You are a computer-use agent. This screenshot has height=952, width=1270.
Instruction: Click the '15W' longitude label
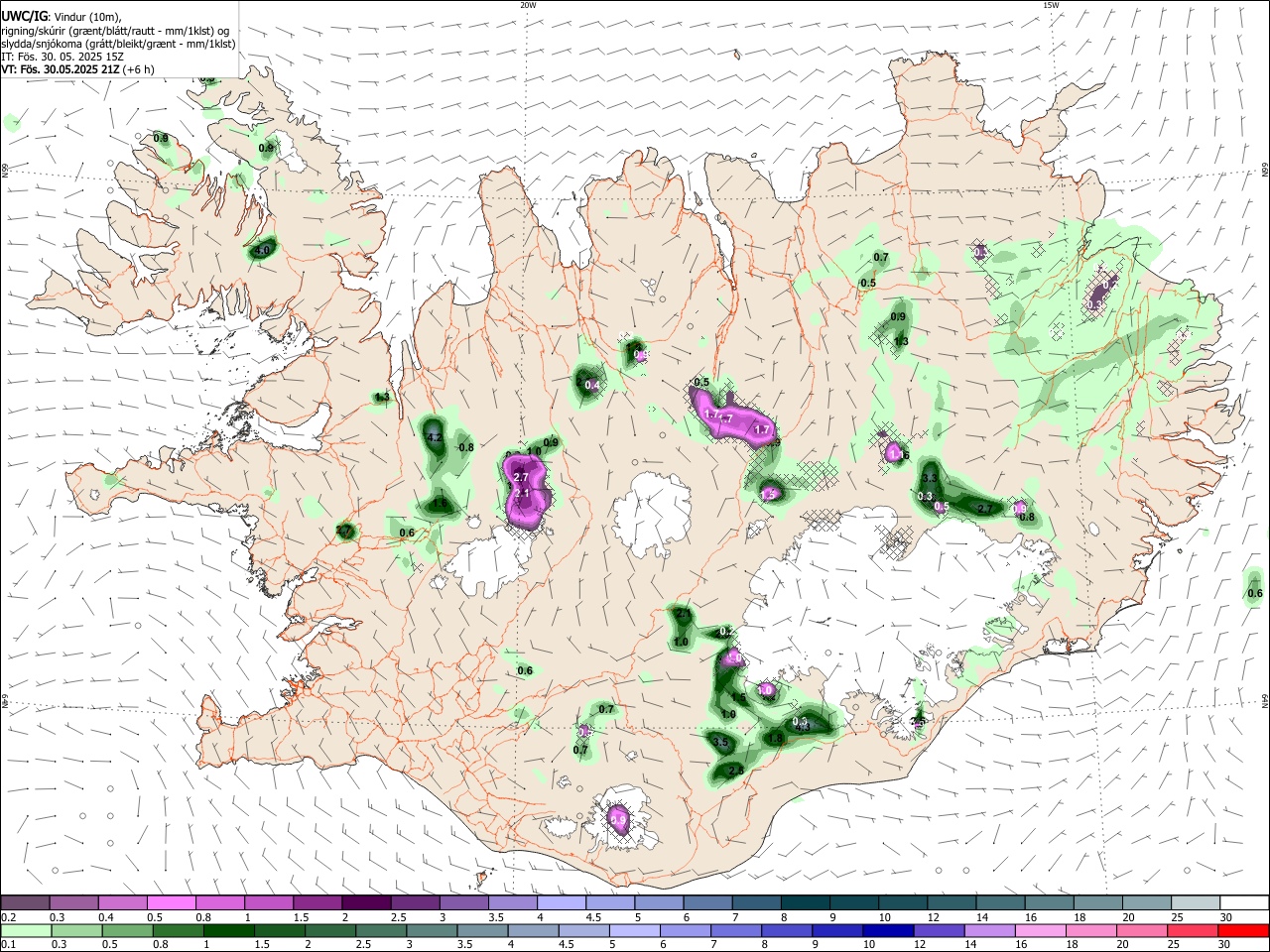[1051, 4]
